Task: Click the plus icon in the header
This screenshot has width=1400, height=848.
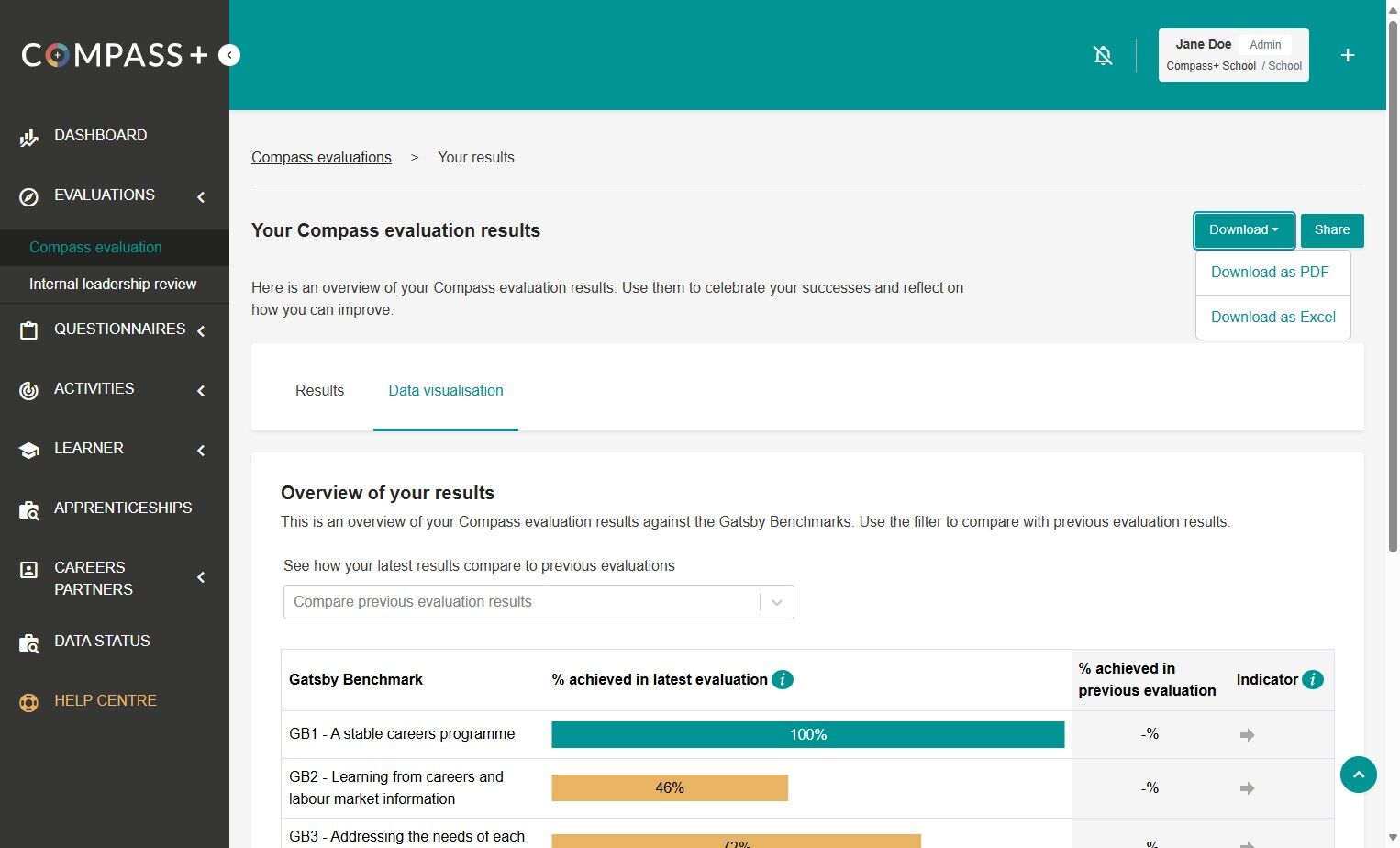Action: (1348, 55)
